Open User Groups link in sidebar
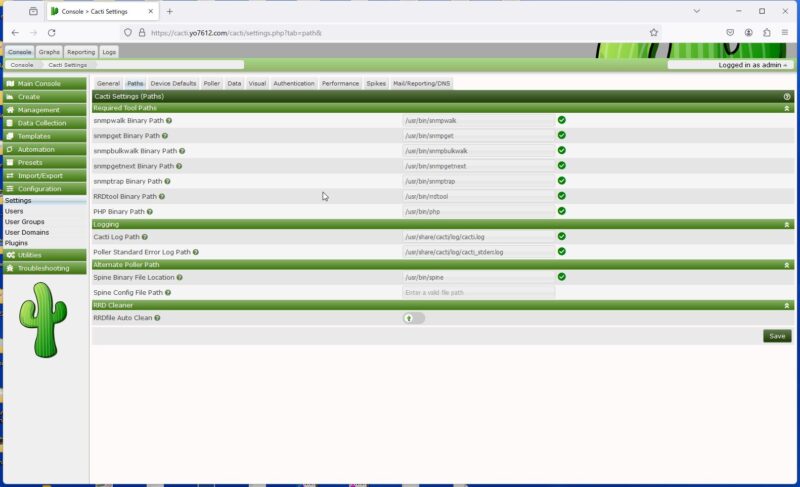This screenshot has height=487, width=800. click(24, 222)
